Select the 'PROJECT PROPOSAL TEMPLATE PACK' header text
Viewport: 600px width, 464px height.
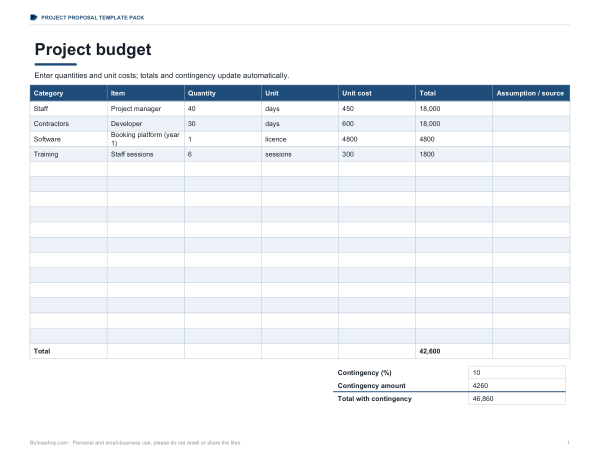93,18
